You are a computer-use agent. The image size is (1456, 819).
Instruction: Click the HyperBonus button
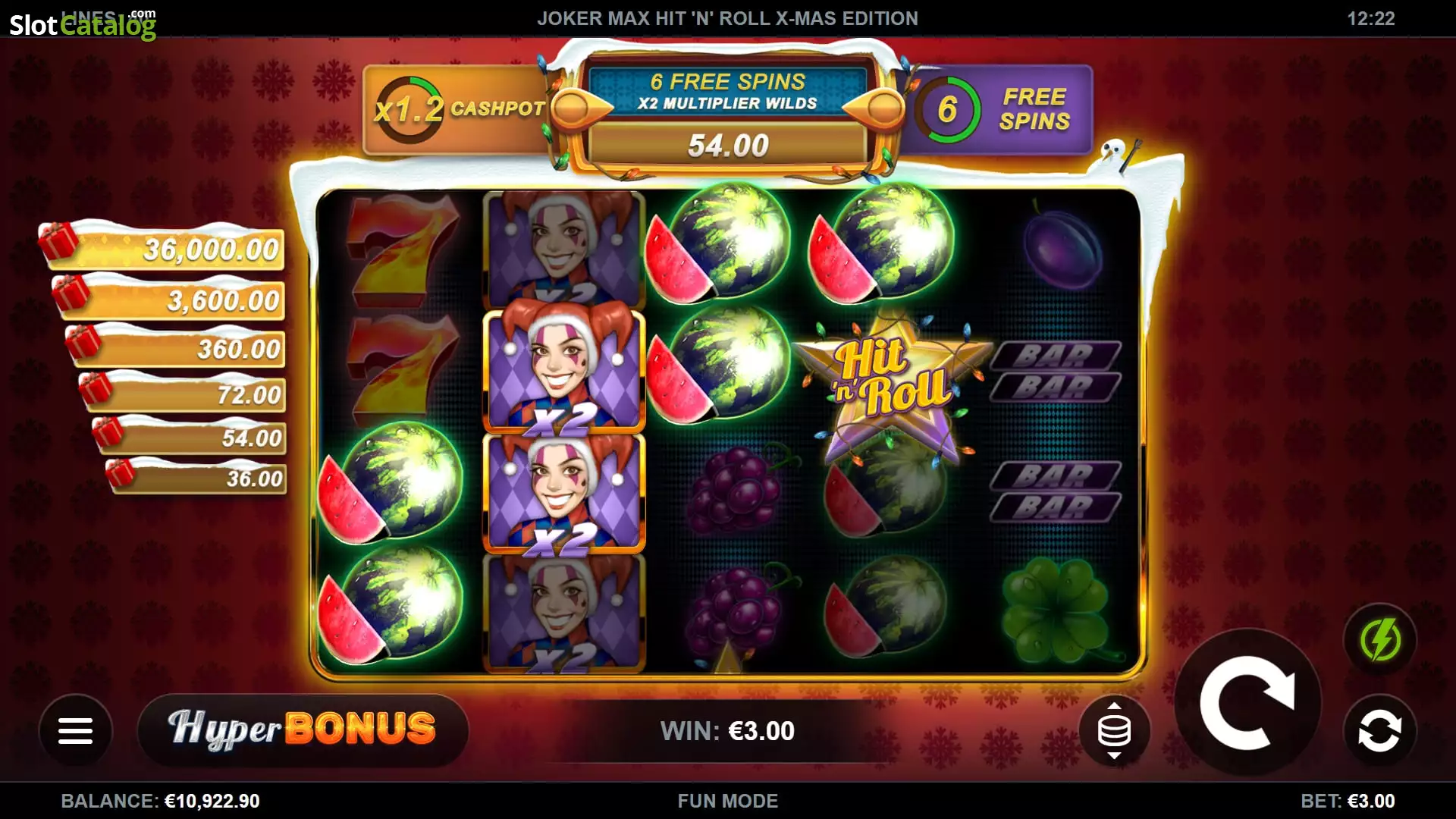click(x=303, y=729)
